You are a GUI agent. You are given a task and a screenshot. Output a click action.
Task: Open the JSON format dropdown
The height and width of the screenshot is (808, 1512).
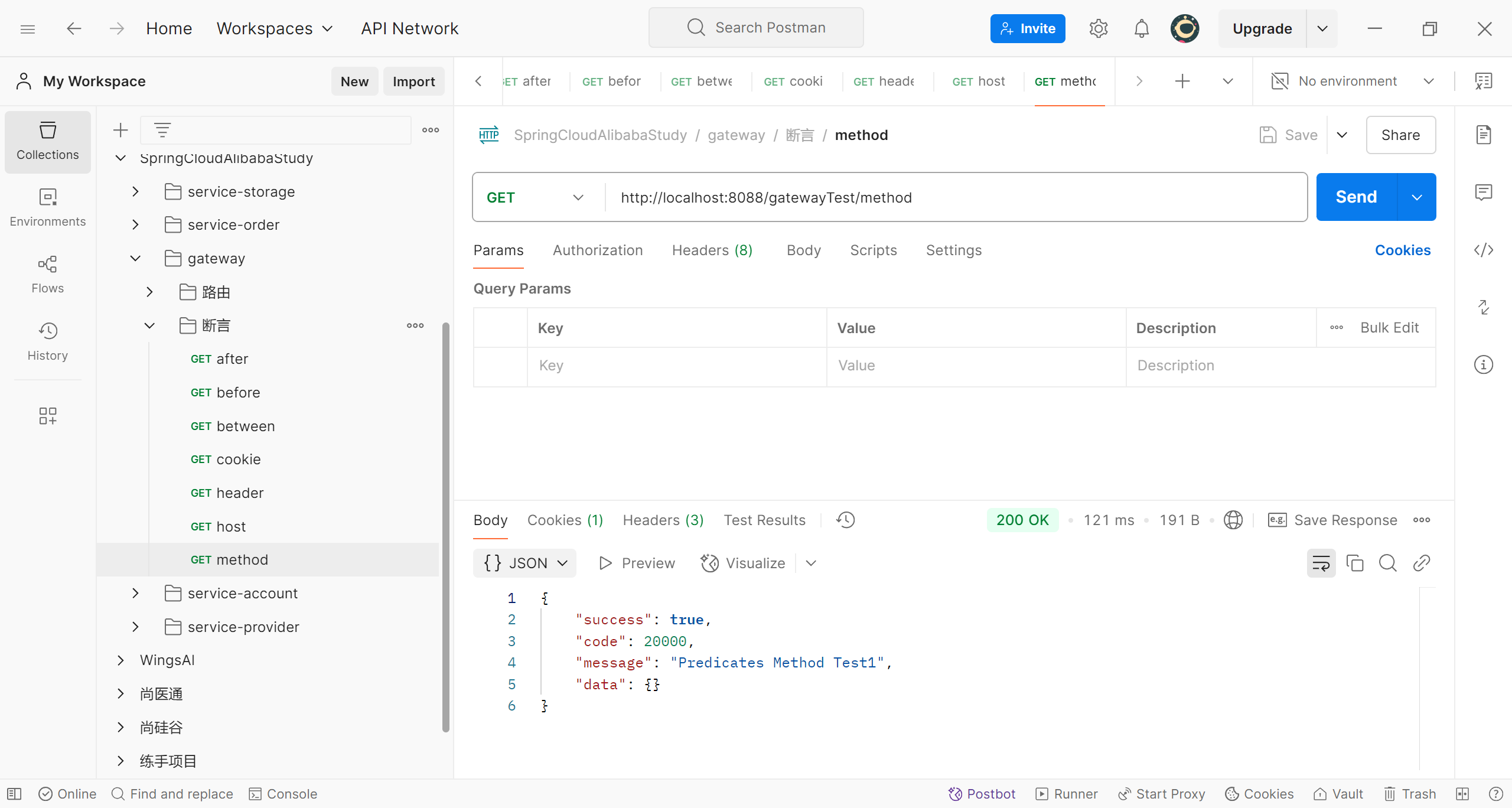(524, 563)
